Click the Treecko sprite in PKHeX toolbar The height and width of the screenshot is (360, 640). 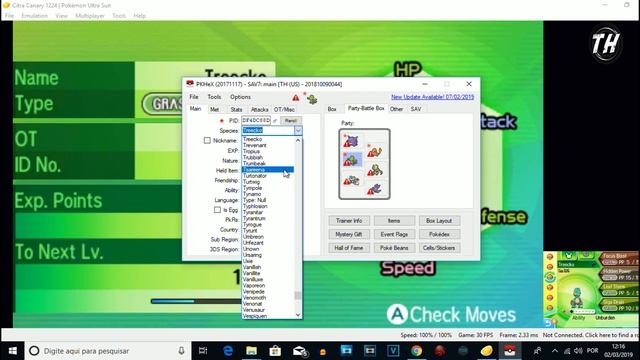point(312,98)
